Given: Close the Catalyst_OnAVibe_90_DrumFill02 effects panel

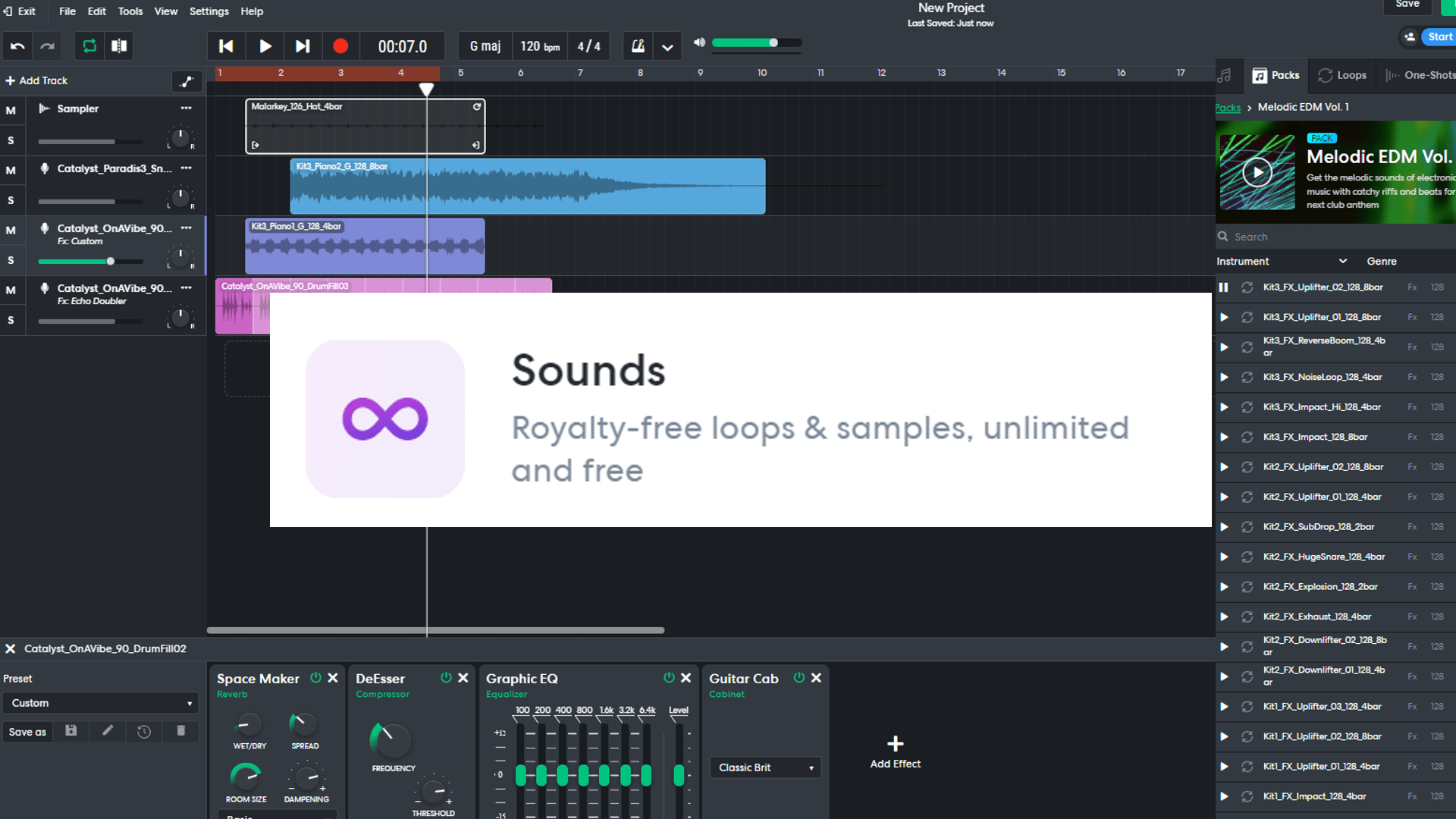Looking at the screenshot, I should pos(11,649).
